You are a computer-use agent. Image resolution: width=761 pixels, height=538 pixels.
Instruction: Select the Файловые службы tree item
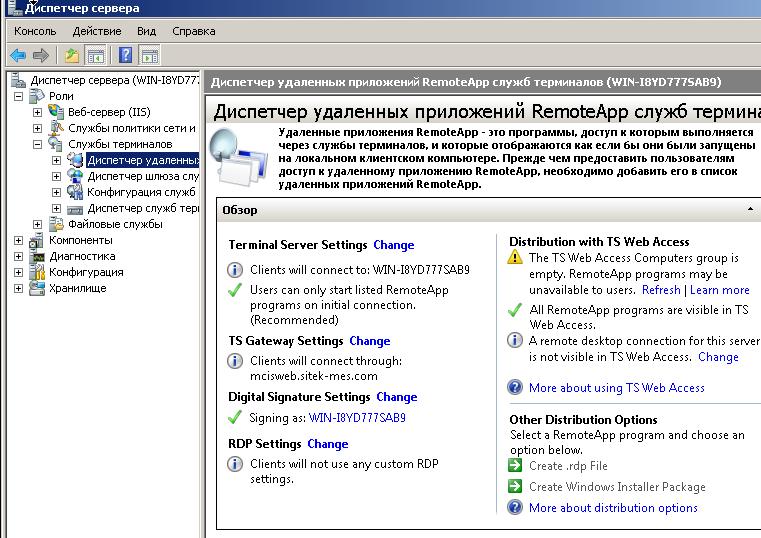coord(116,224)
